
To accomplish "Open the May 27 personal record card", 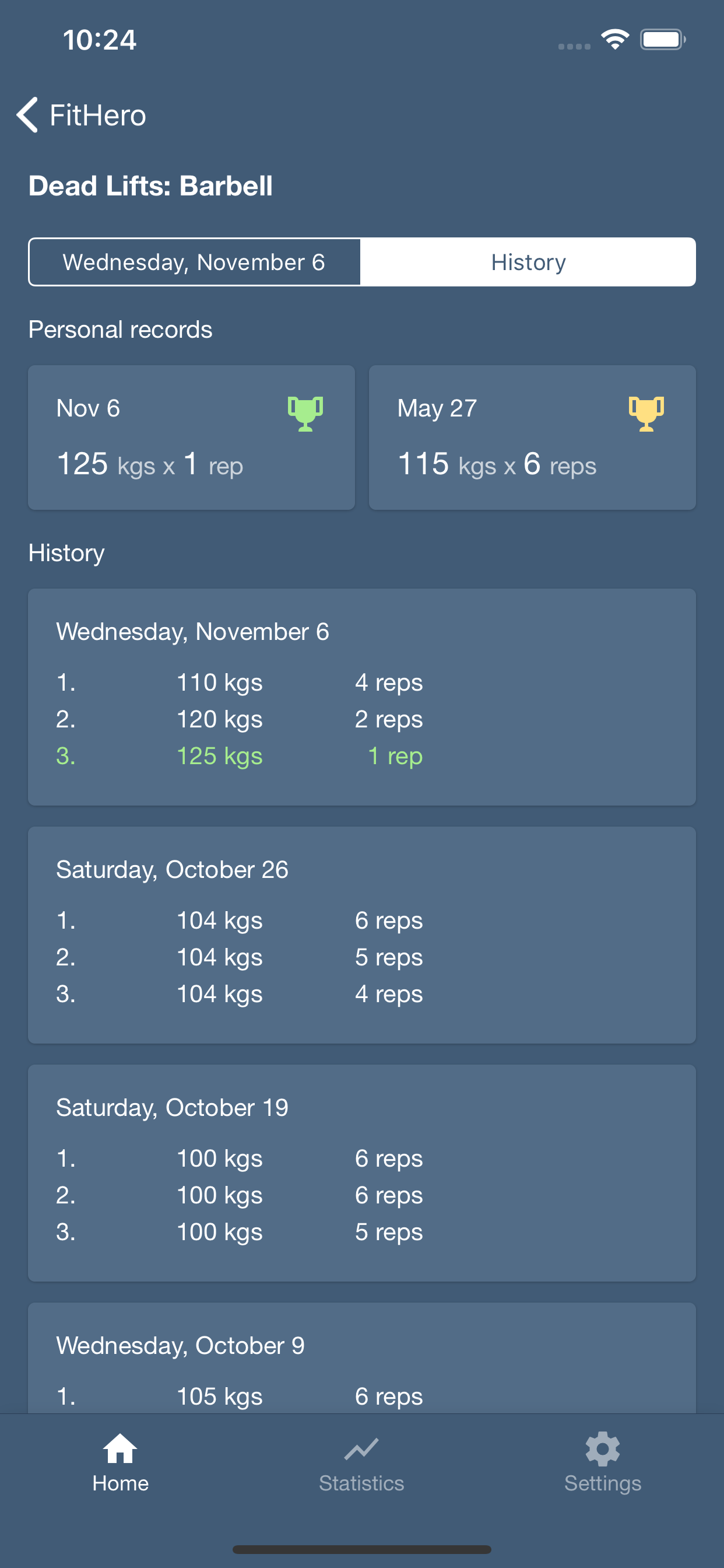I will [532, 437].
